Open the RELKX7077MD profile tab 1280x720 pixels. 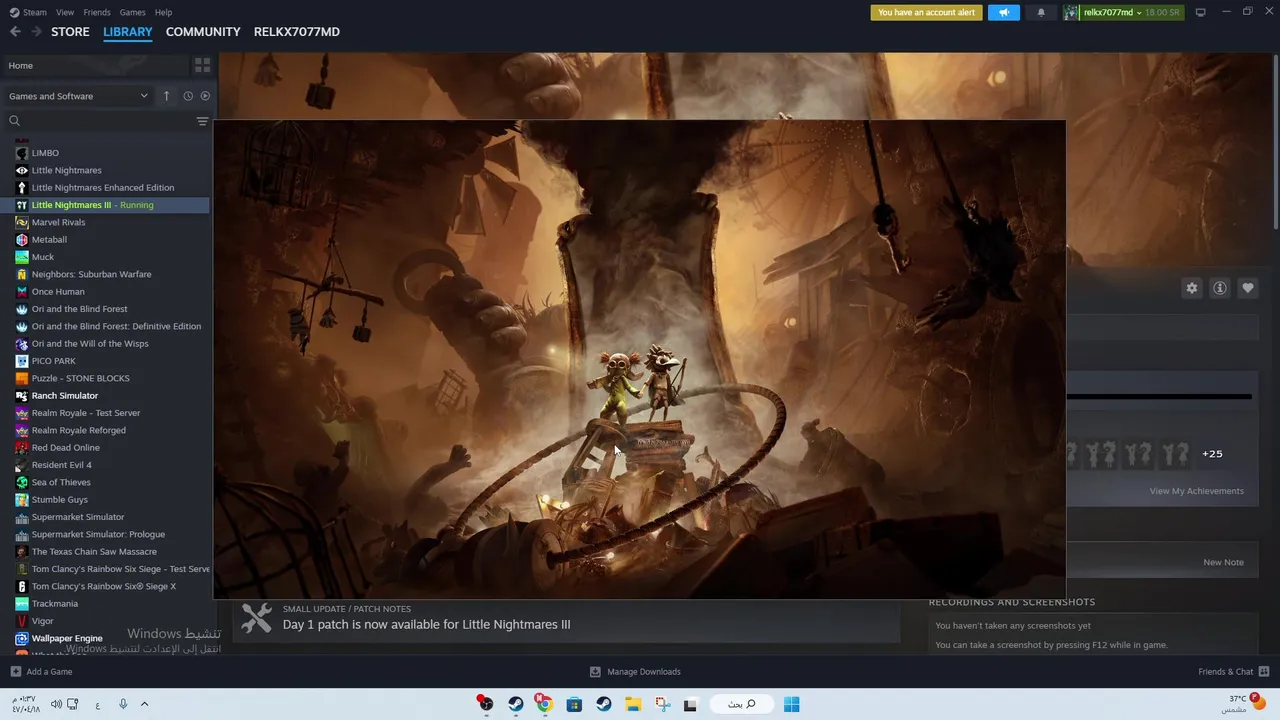click(297, 32)
